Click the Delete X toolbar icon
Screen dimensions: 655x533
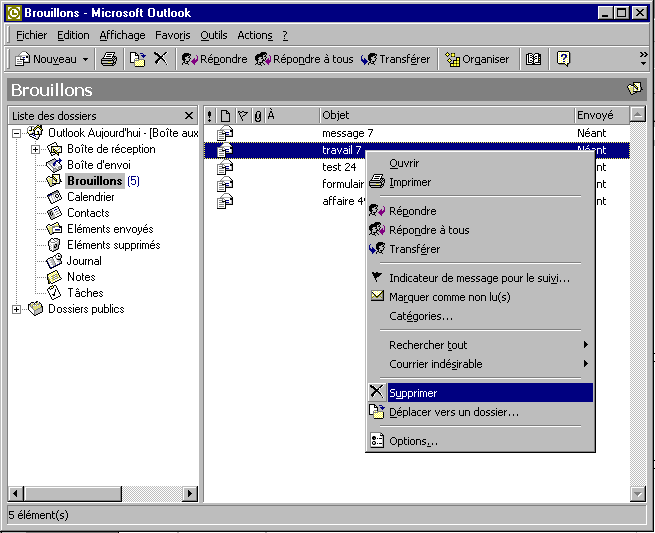coord(160,58)
